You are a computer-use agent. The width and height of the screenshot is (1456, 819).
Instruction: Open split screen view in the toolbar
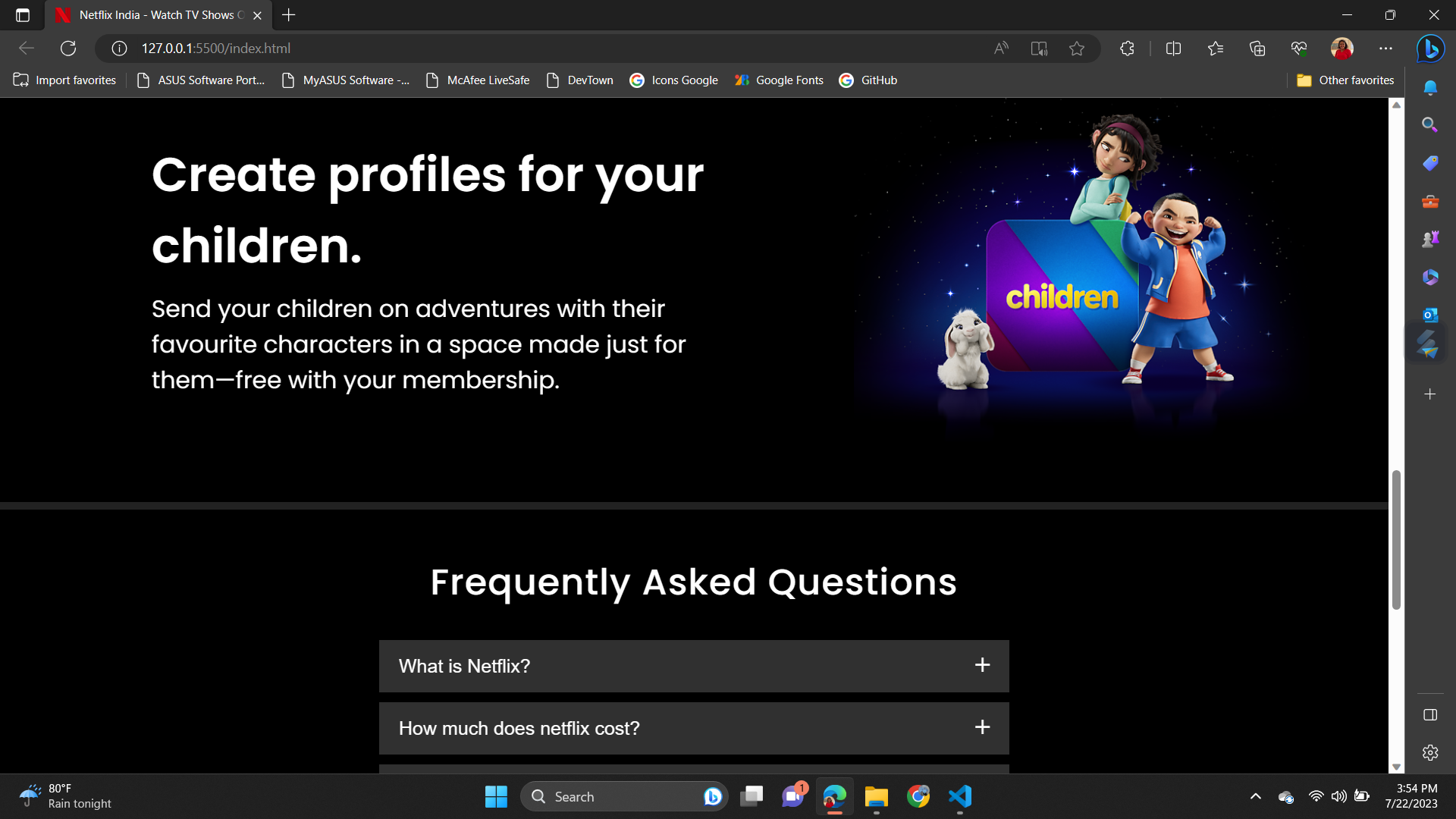click(1173, 48)
